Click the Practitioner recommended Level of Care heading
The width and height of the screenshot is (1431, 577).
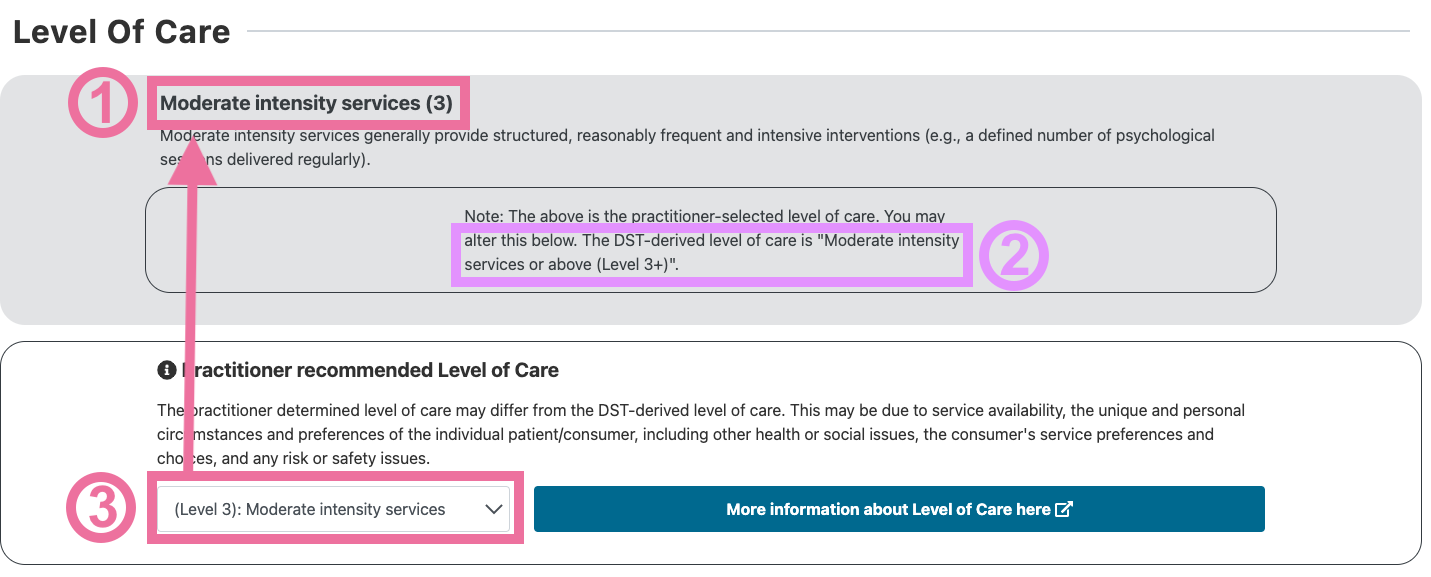[370, 370]
